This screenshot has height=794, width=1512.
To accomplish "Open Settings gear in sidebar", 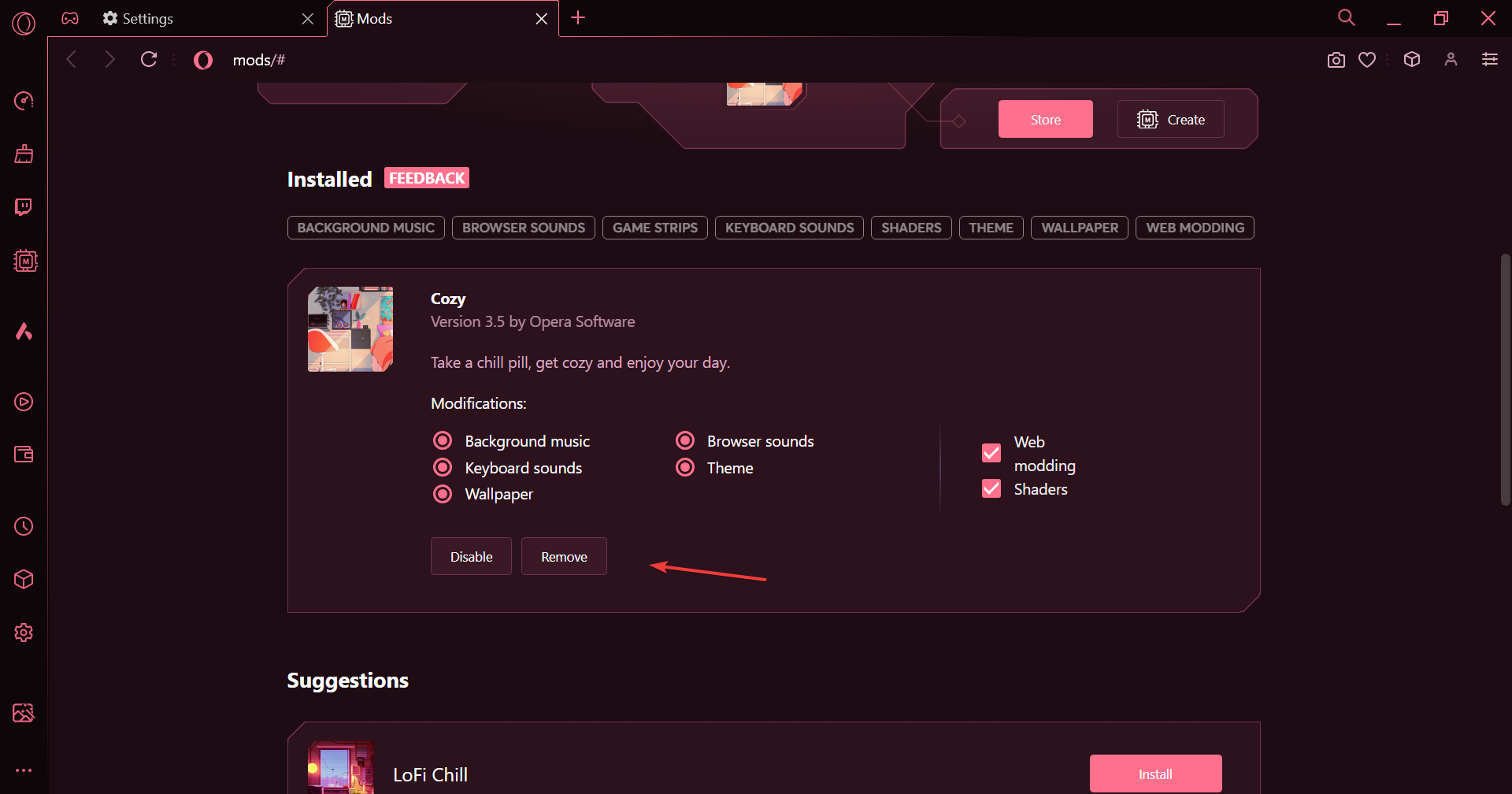I will (x=24, y=633).
